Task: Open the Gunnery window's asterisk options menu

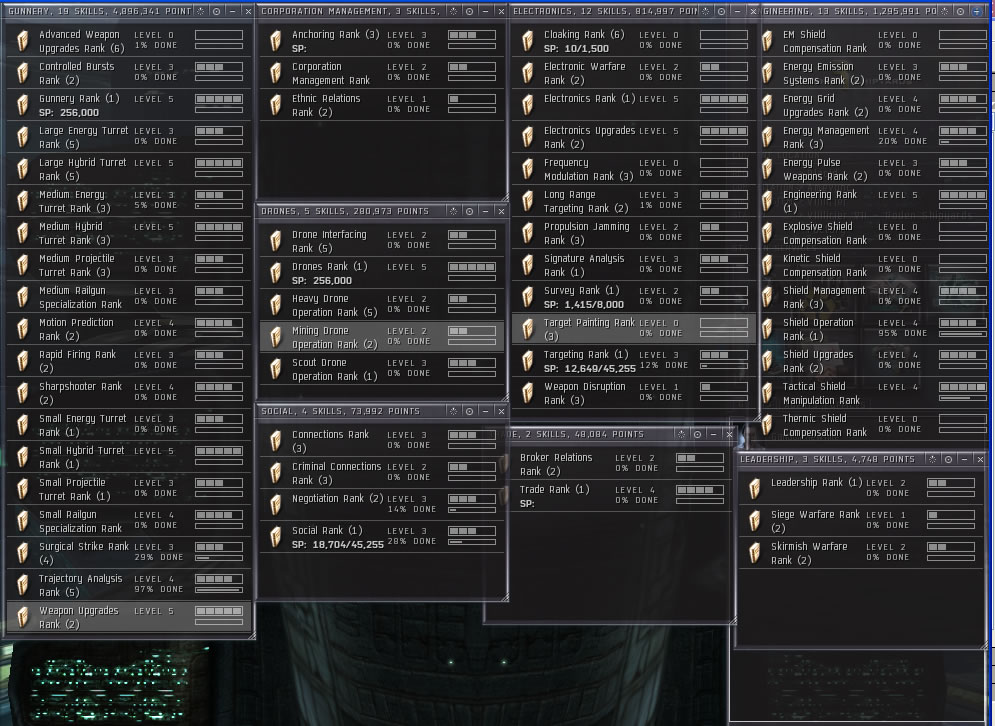Action: tap(201, 11)
